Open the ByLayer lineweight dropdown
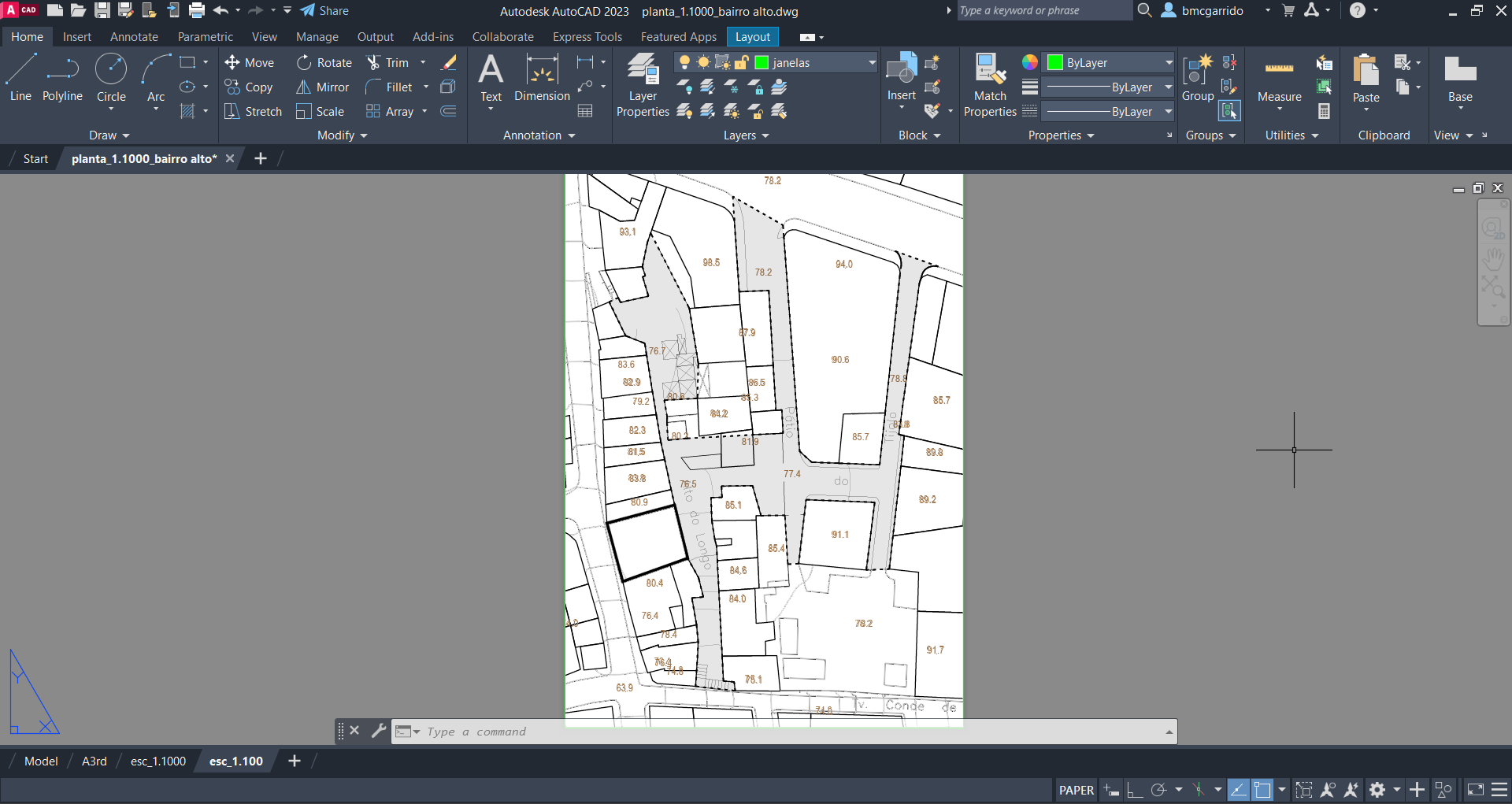The width and height of the screenshot is (1512, 804). click(x=1168, y=87)
